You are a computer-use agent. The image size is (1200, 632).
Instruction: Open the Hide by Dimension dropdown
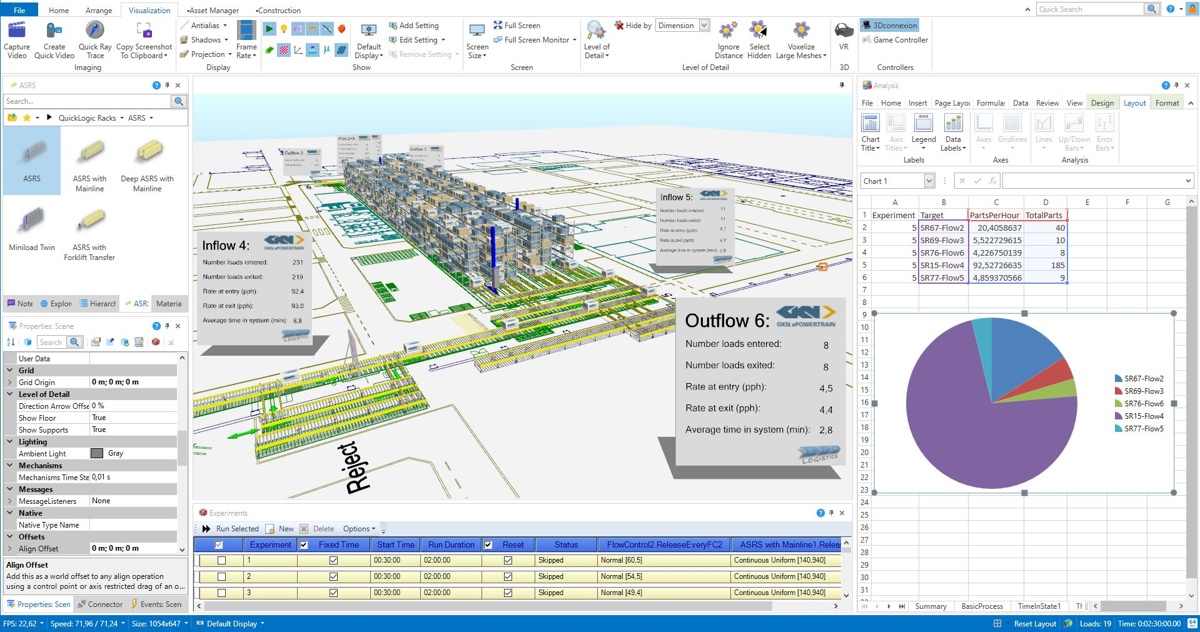pos(705,24)
